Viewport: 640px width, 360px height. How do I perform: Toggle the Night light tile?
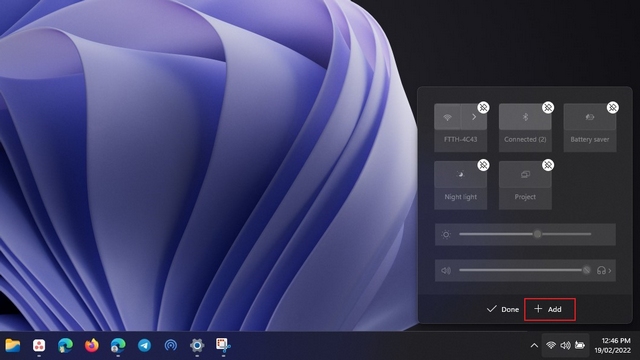point(460,175)
